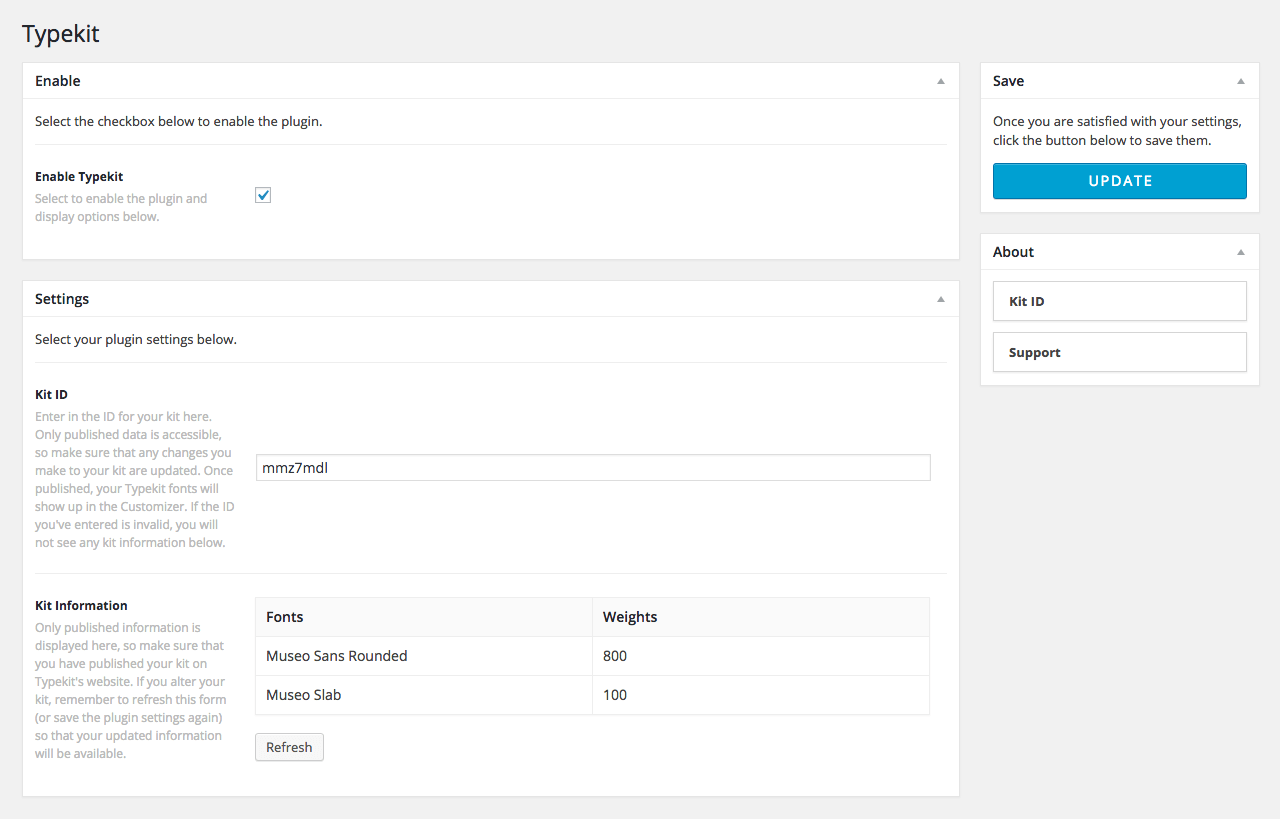Click the Save panel title
Screen dimensions: 1280x819
tap(1008, 81)
